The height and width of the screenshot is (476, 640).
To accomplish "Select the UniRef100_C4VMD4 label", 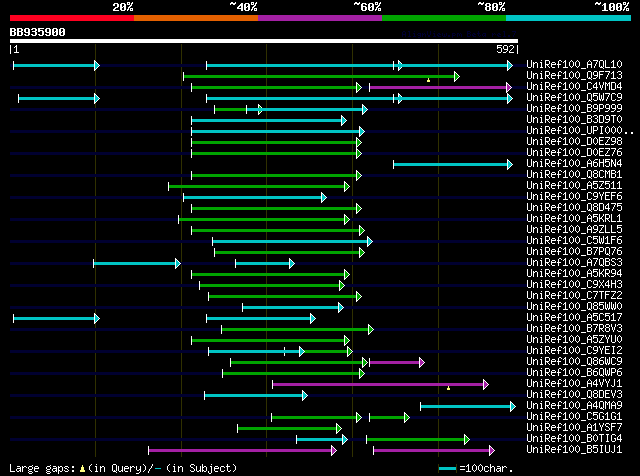I will [x=574, y=87].
